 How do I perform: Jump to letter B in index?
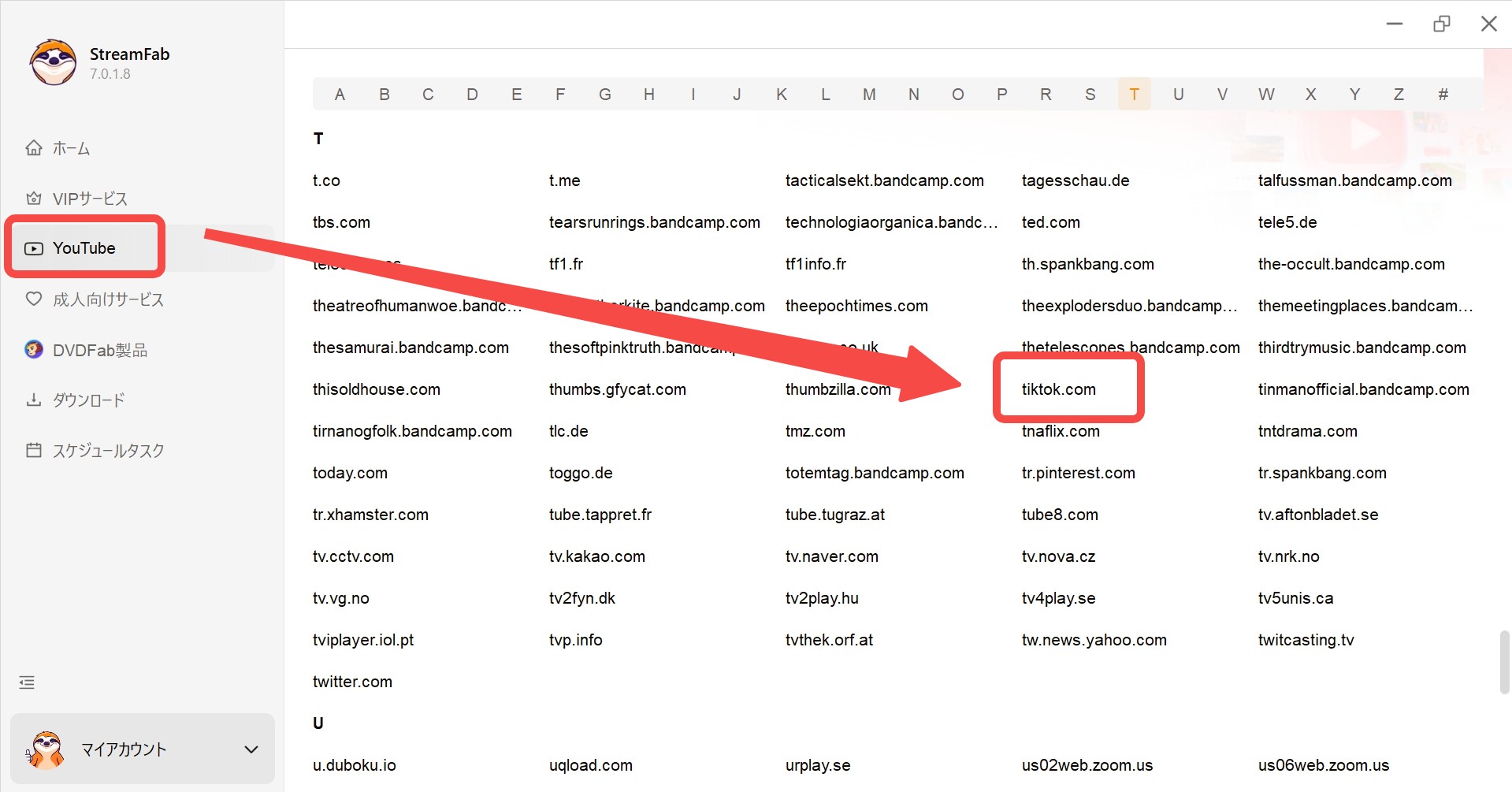[x=384, y=95]
